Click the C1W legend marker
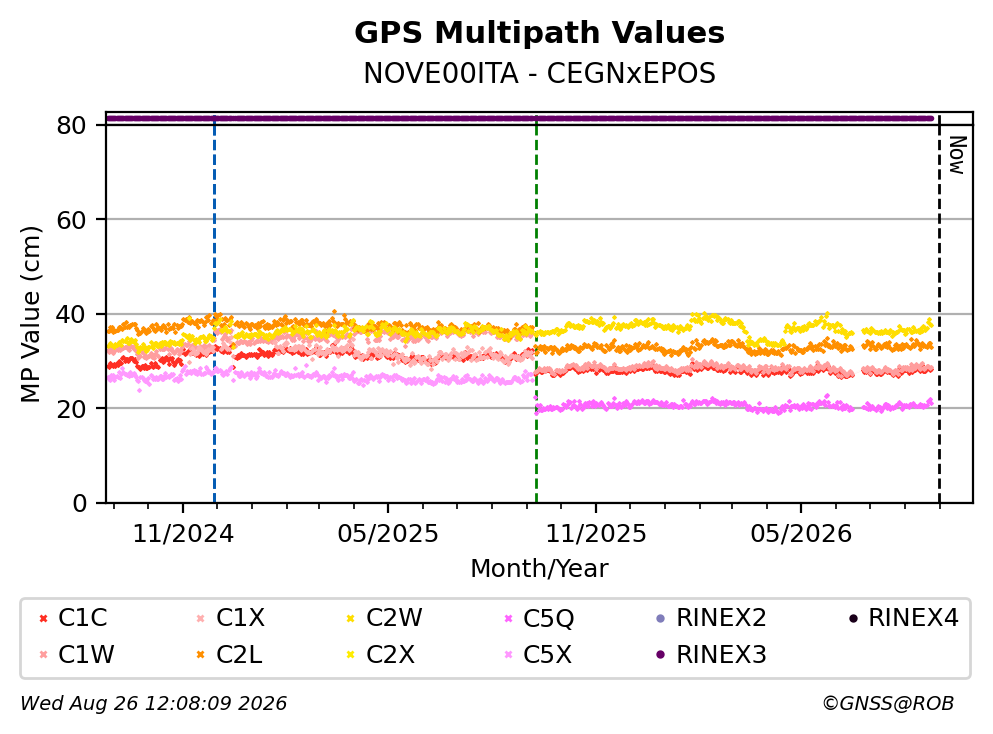The height and width of the screenshot is (734, 993). tap(43, 655)
